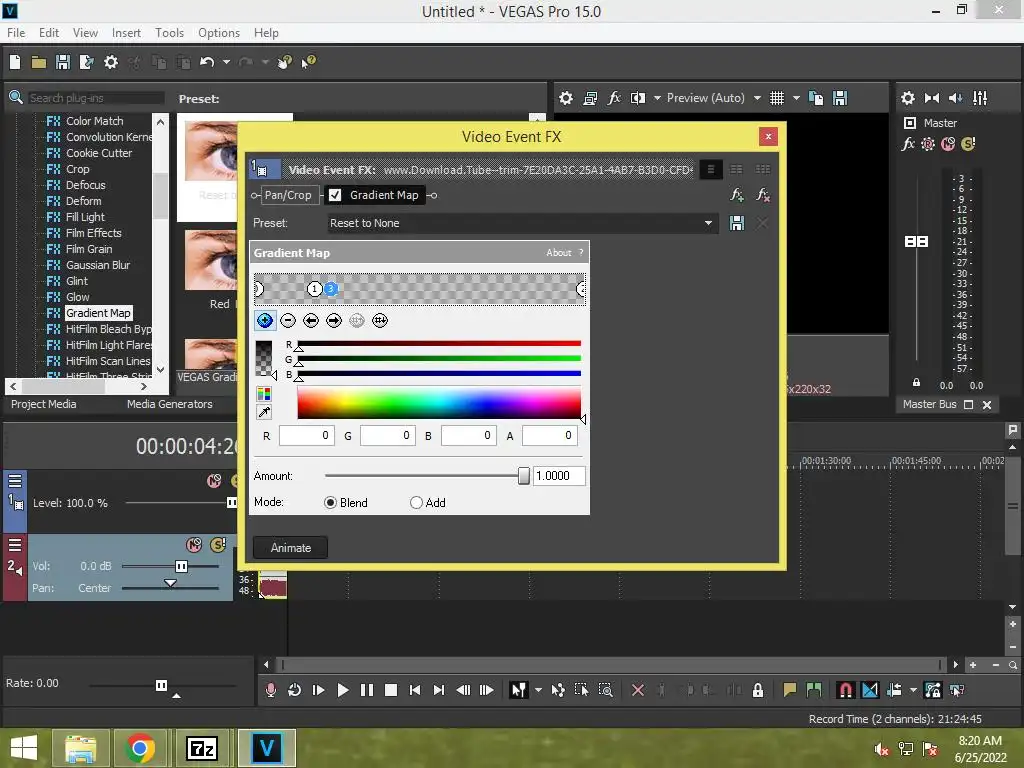The image size is (1024, 768).
Task: Undo the last action
Action: point(207,62)
